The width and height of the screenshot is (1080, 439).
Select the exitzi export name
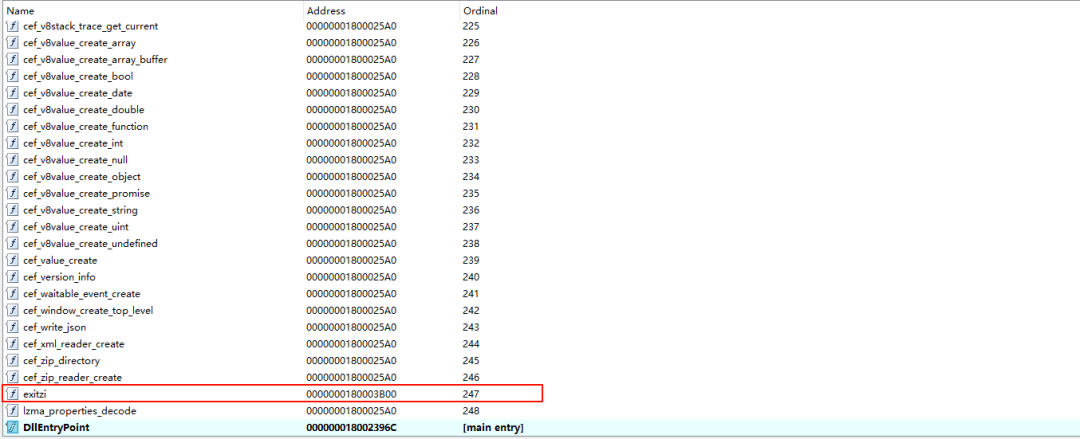pos(34,394)
